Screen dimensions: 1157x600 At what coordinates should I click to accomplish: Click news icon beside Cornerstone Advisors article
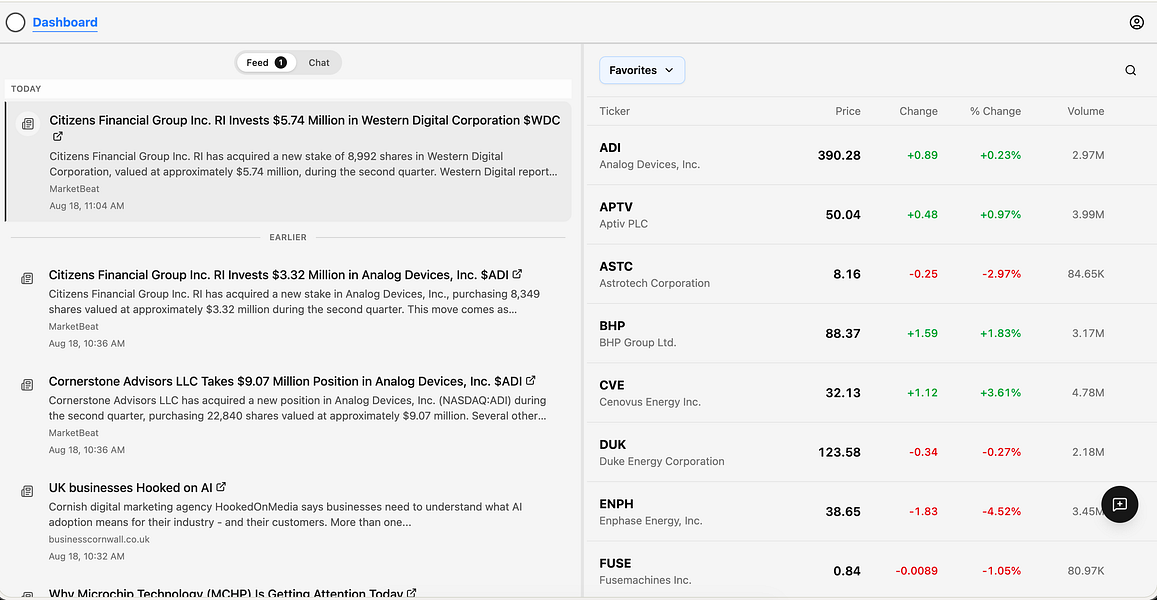click(x=27, y=385)
